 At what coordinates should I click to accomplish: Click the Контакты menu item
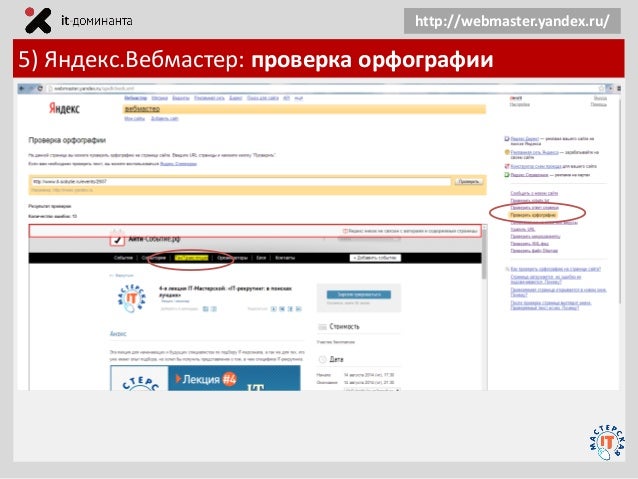click(x=285, y=258)
